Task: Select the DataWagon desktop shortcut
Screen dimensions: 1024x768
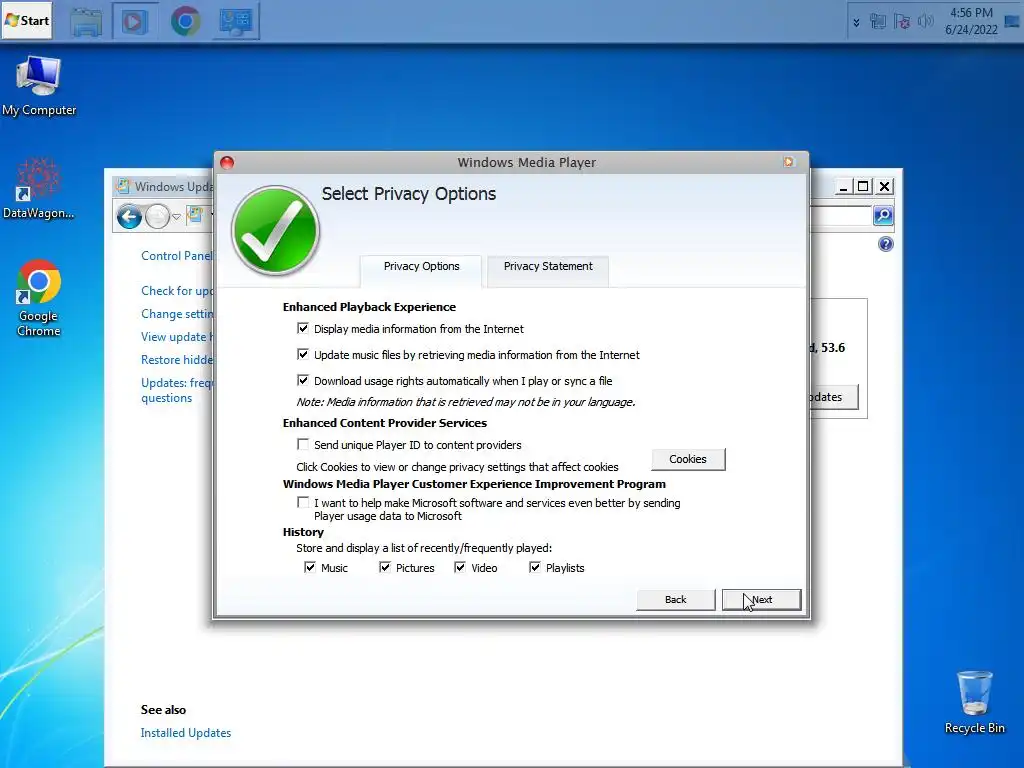Action: tap(39, 188)
